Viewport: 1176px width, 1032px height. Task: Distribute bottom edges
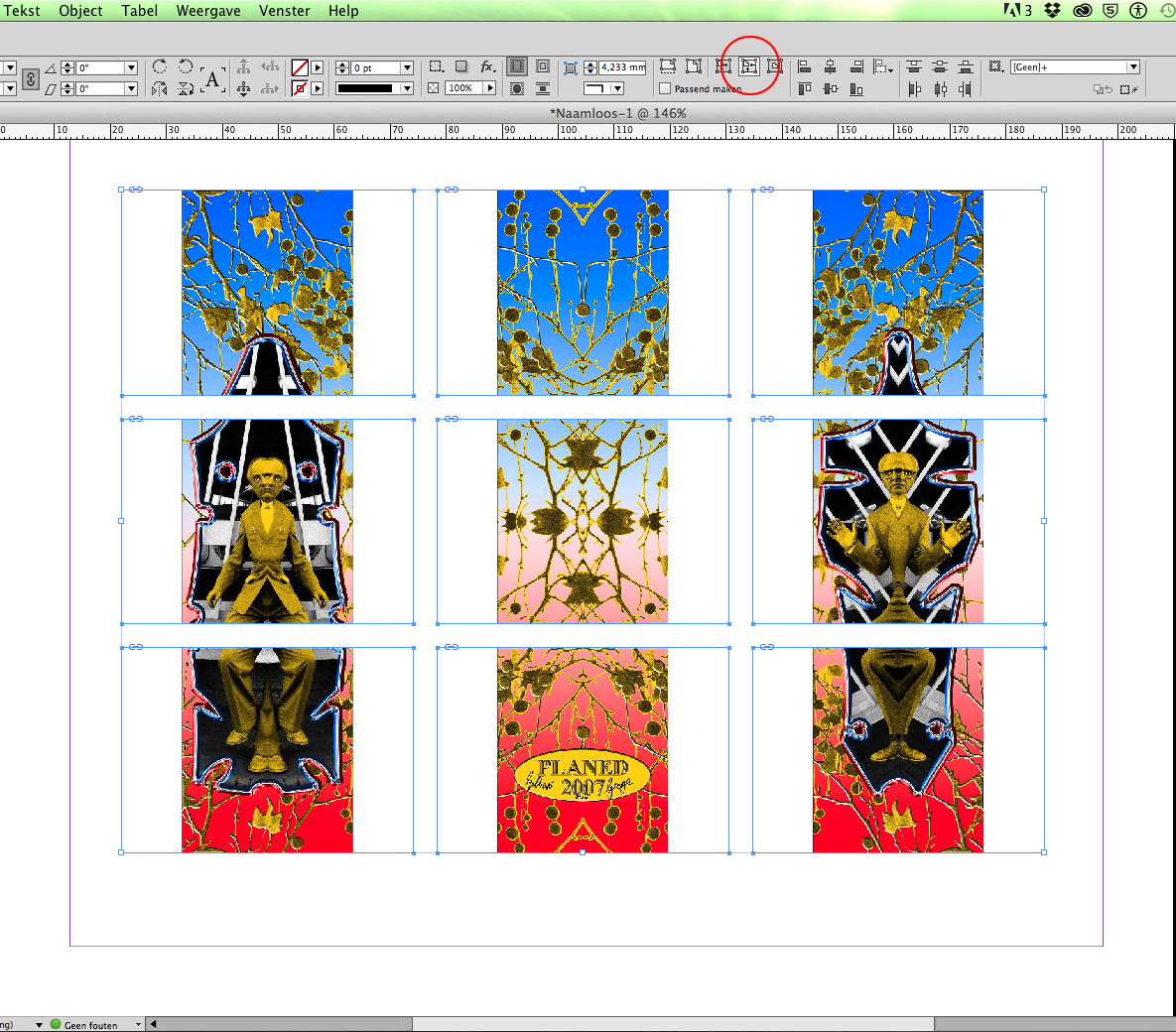point(966,66)
